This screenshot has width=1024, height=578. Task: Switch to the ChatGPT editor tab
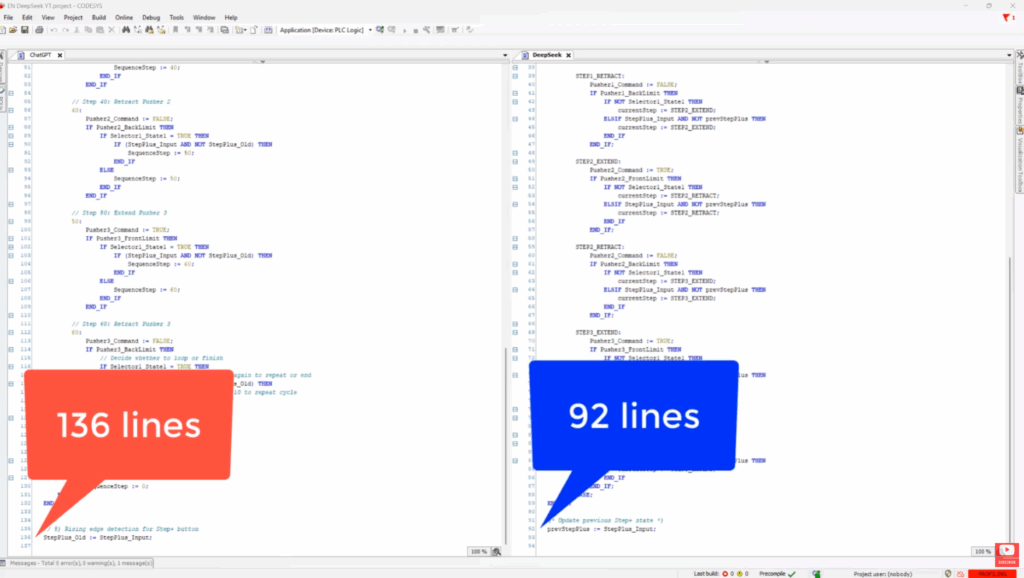tap(41, 55)
